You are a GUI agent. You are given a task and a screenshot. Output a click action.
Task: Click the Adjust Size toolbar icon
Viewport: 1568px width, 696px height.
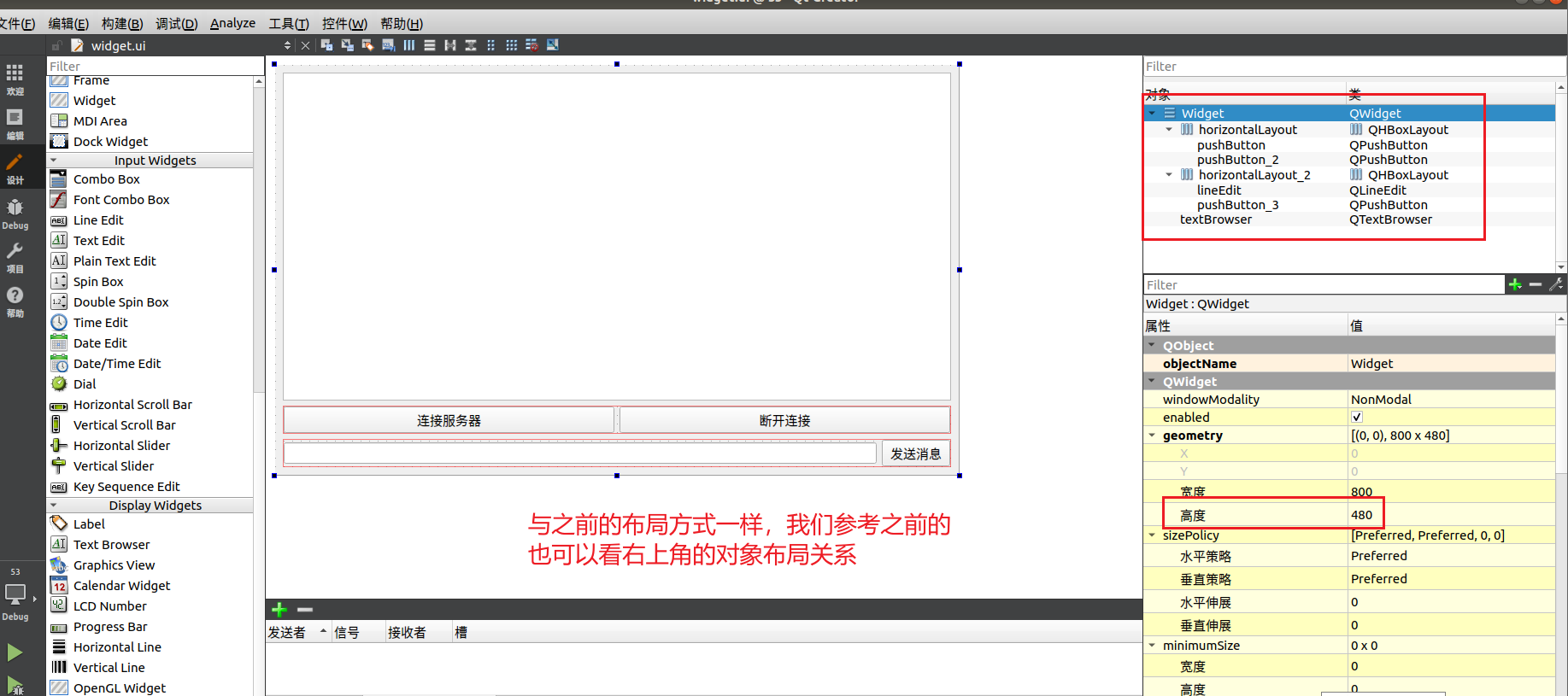[553, 45]
